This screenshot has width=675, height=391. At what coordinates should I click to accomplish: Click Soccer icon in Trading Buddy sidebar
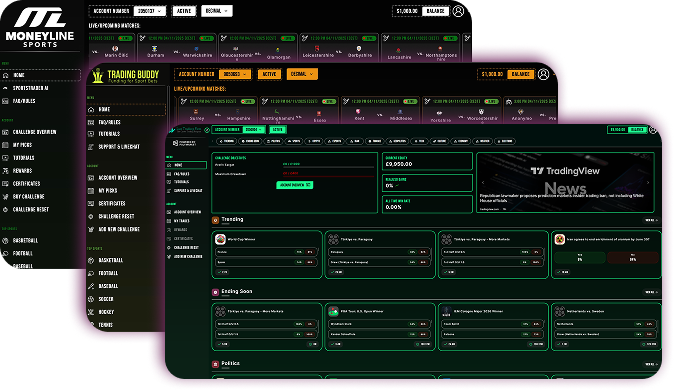(x=91, y=299)
